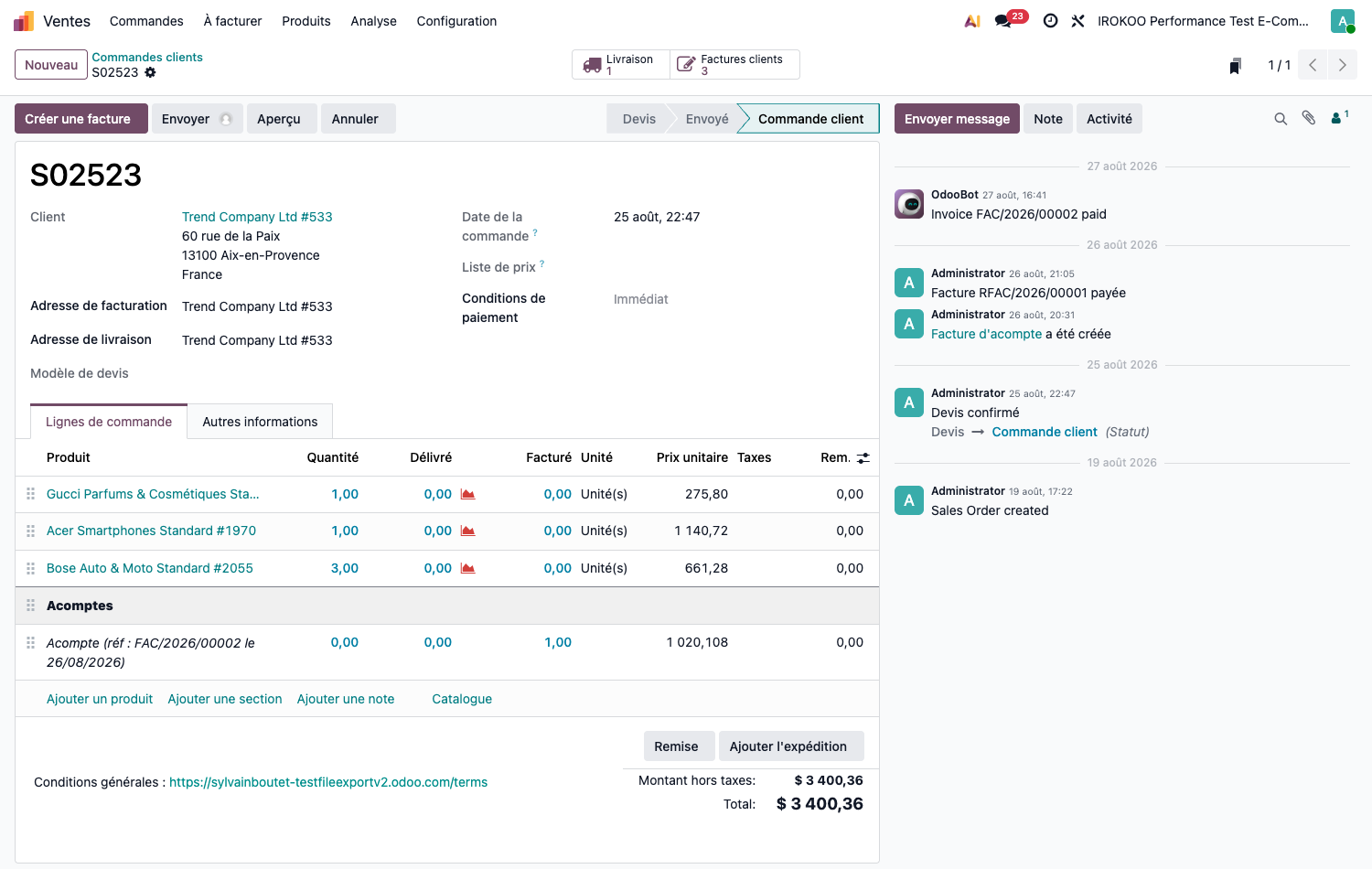Open Livraison smart button with truck icon

[621, 65]
